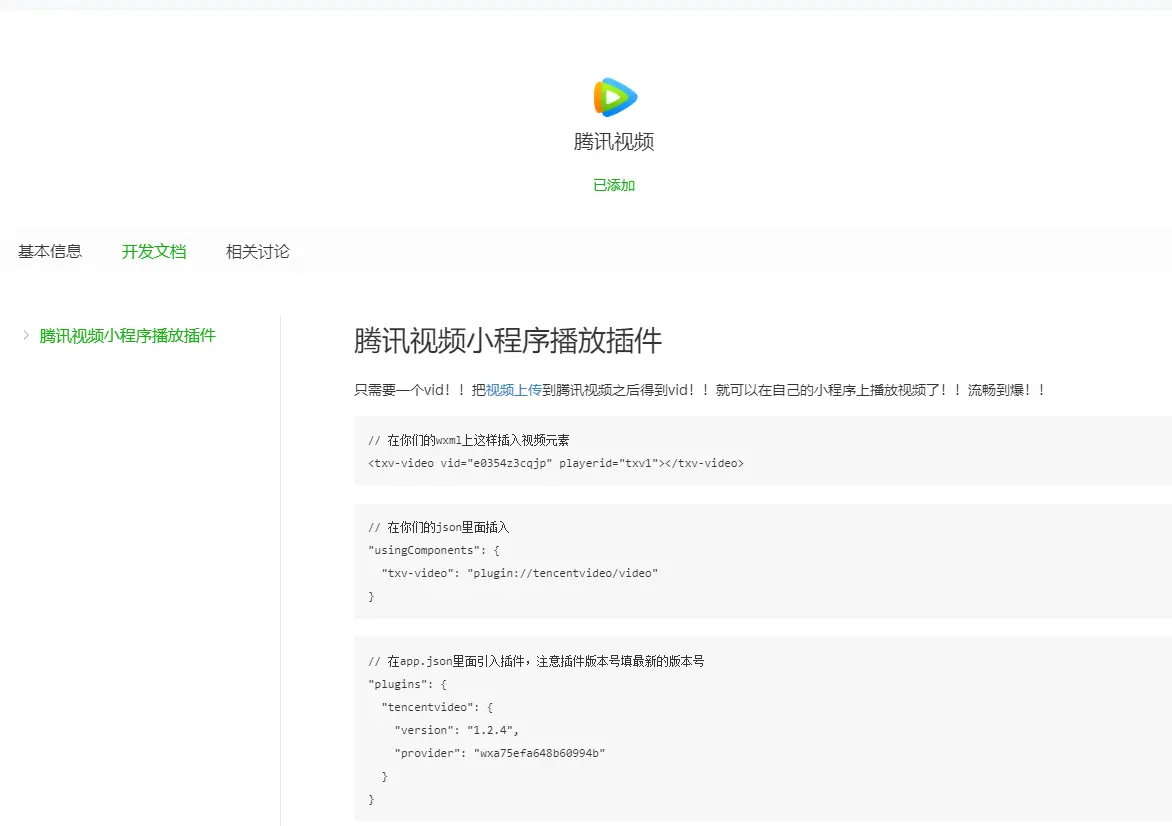Click the "version": "1.2.4" code line
This screenshot has height=826, width=1172.
pyautogui.click(x=457, y=730)
